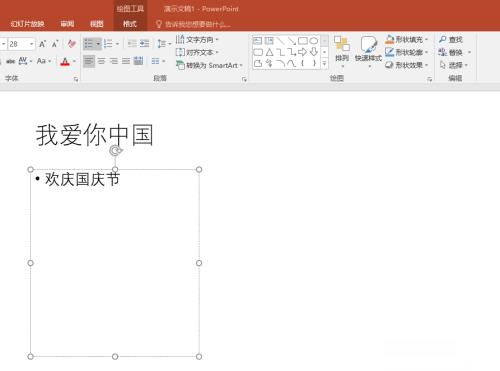Open the 形状轮廓 shape outline menu
Image resolution: width=500 pixels, height=371 pixels.
406,52
